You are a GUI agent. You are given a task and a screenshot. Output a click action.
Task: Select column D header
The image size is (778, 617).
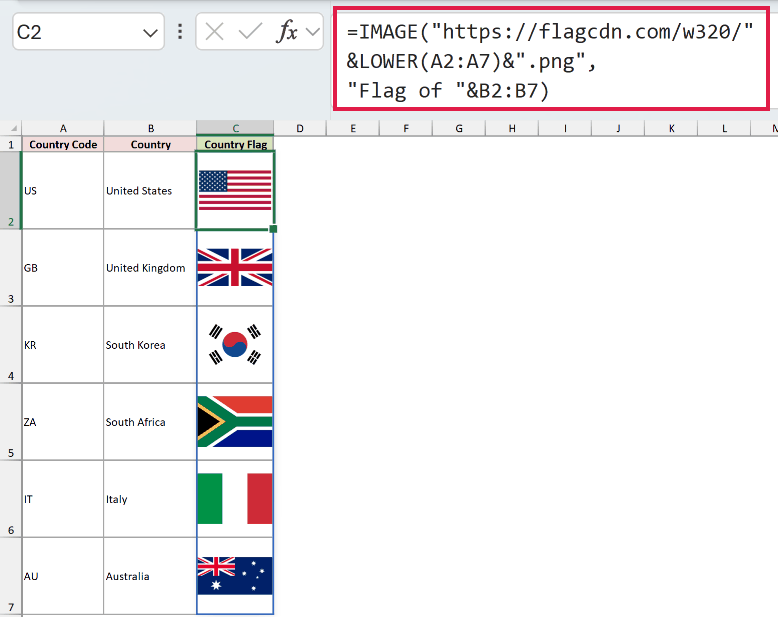(300, 128)
